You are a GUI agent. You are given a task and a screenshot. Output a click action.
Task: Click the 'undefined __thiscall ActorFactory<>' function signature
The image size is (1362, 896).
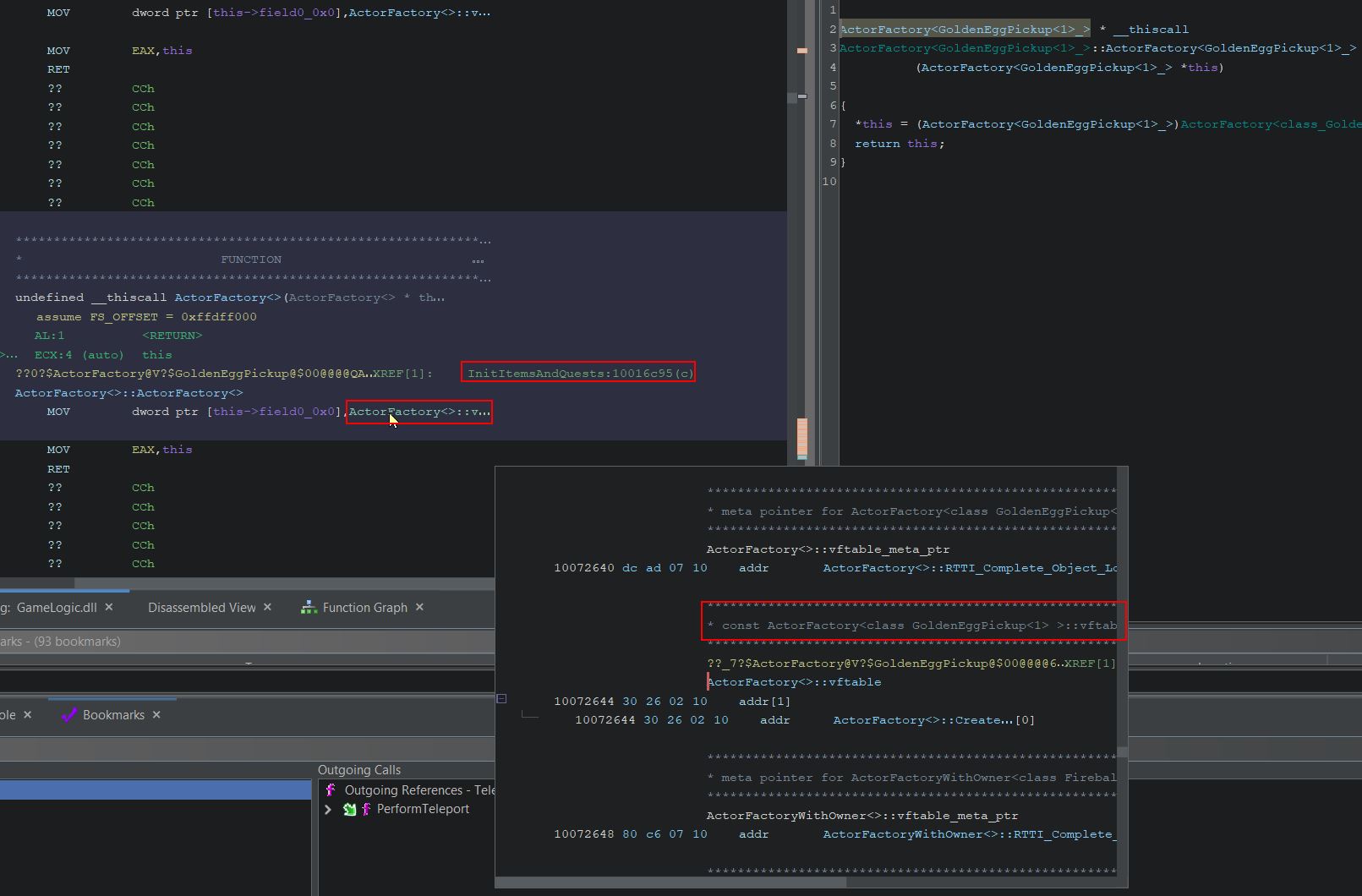tap(230, 298)
